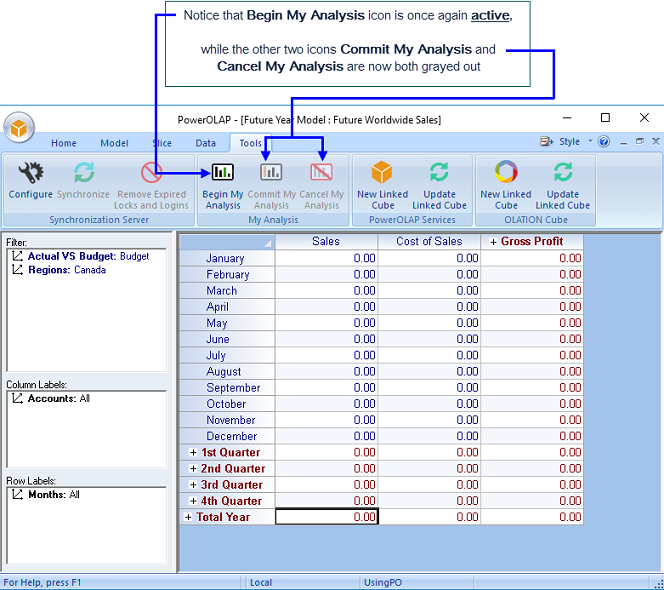Click the Cost of Sales column header
The image size is (664, 590).
429,241
